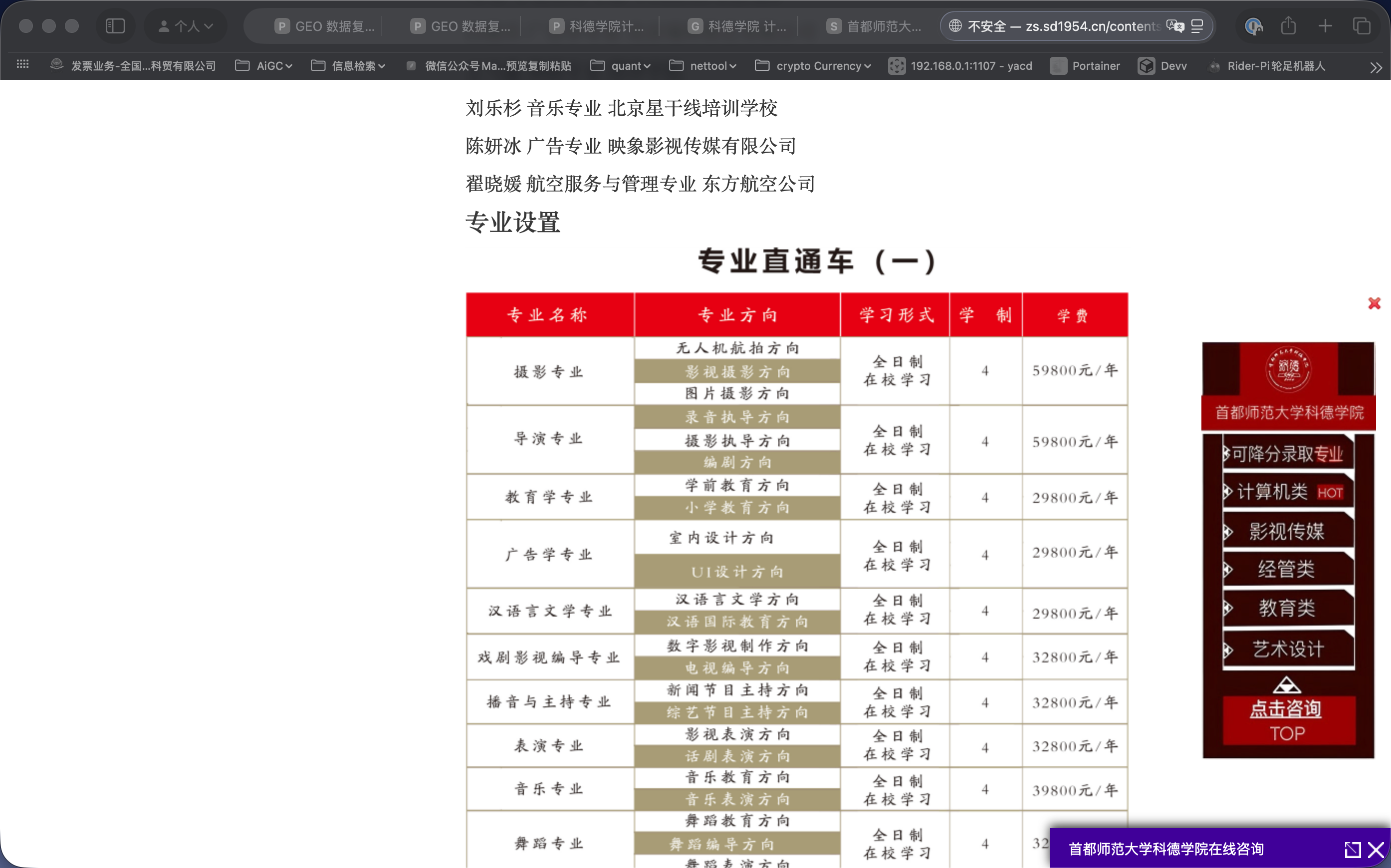The width and height of the screenshot is (1391, 868).
Task: Open the 个人 profile dropdown
Action: click(186, 26)
